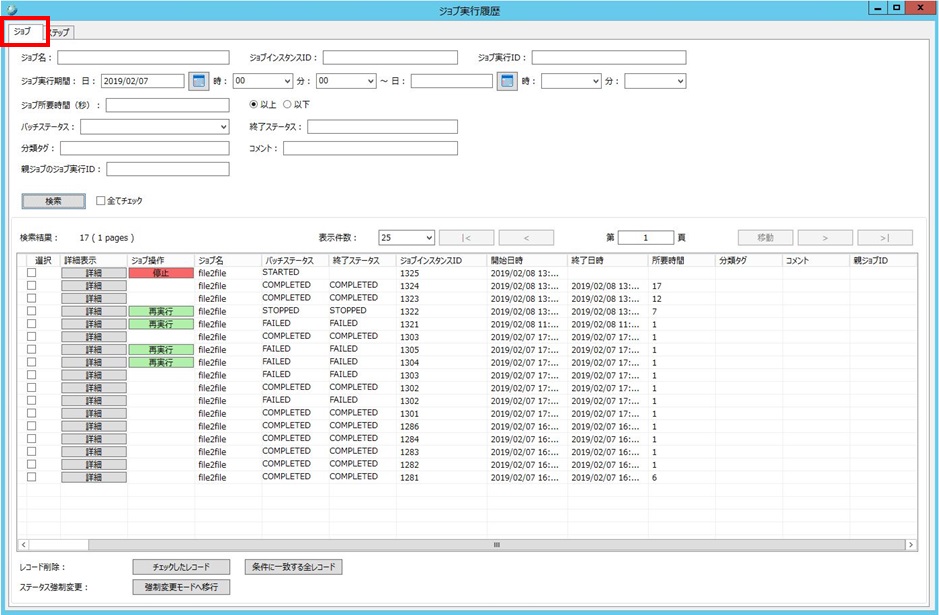Enable the 全てチェック checkbox

(101, 201)
